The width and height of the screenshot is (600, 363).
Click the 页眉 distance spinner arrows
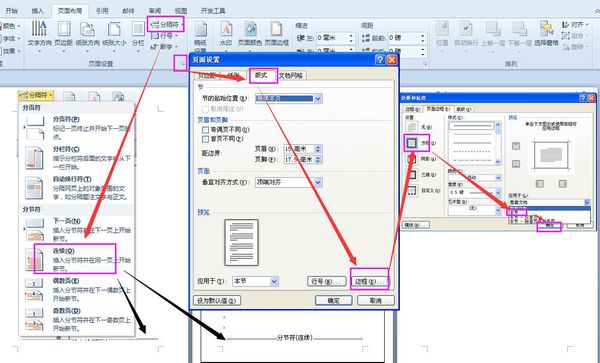(x=318, y=149)
